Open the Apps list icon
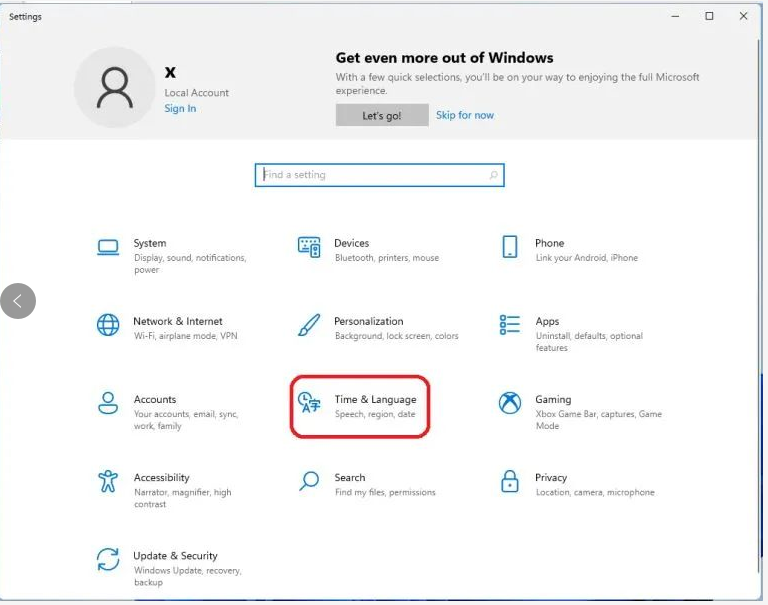The image size is (768, 605). 510,325
